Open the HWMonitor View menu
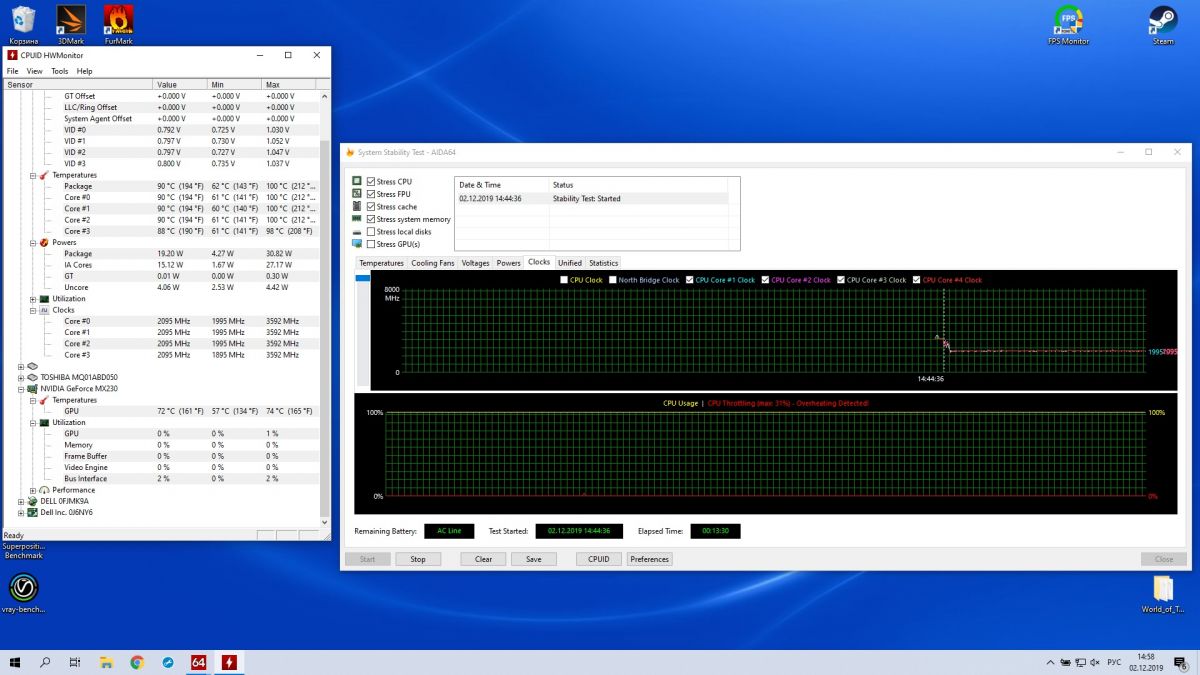This screenshot has height=675, width=1200. (35, 71)
